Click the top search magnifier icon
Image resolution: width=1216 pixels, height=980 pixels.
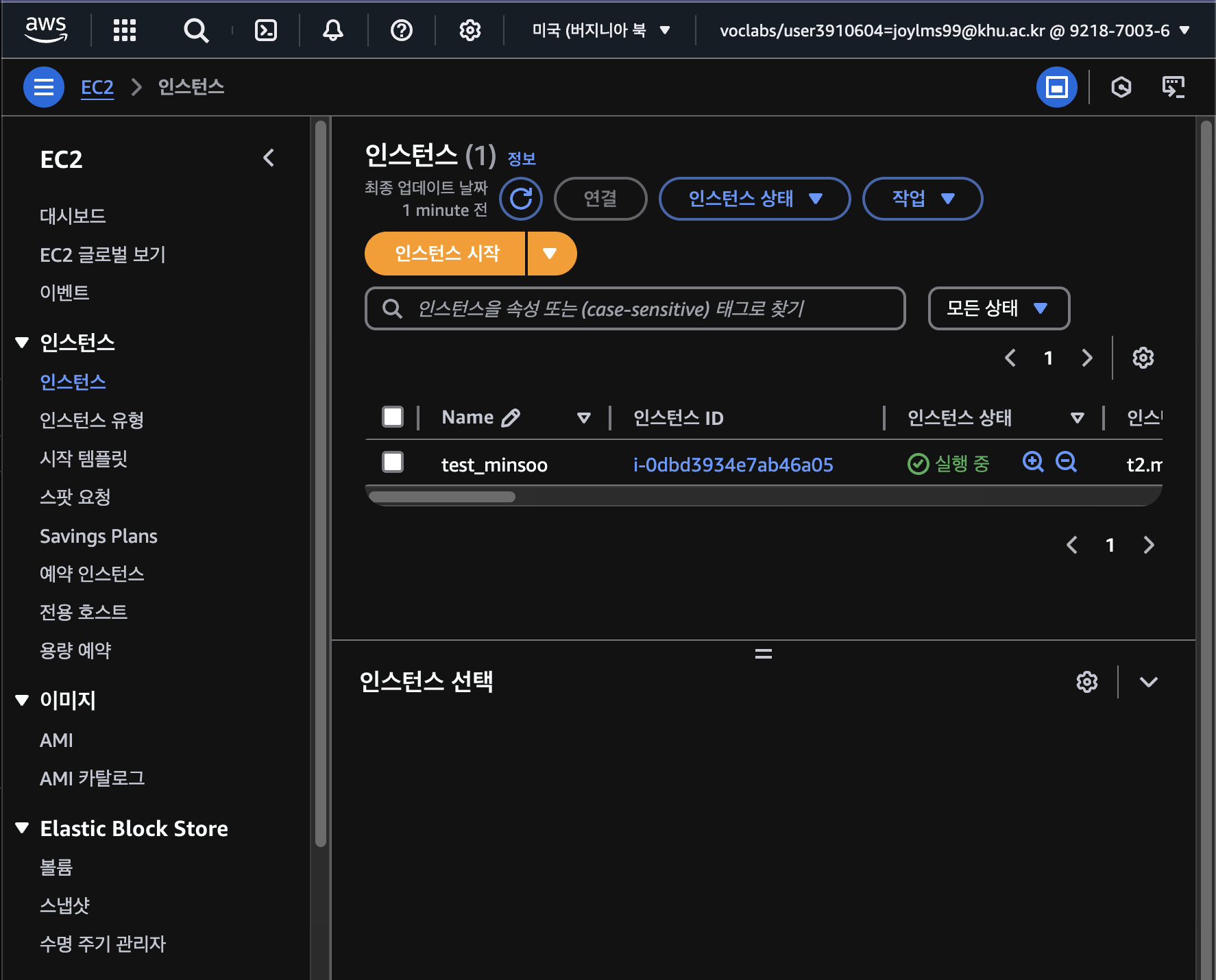196,30
